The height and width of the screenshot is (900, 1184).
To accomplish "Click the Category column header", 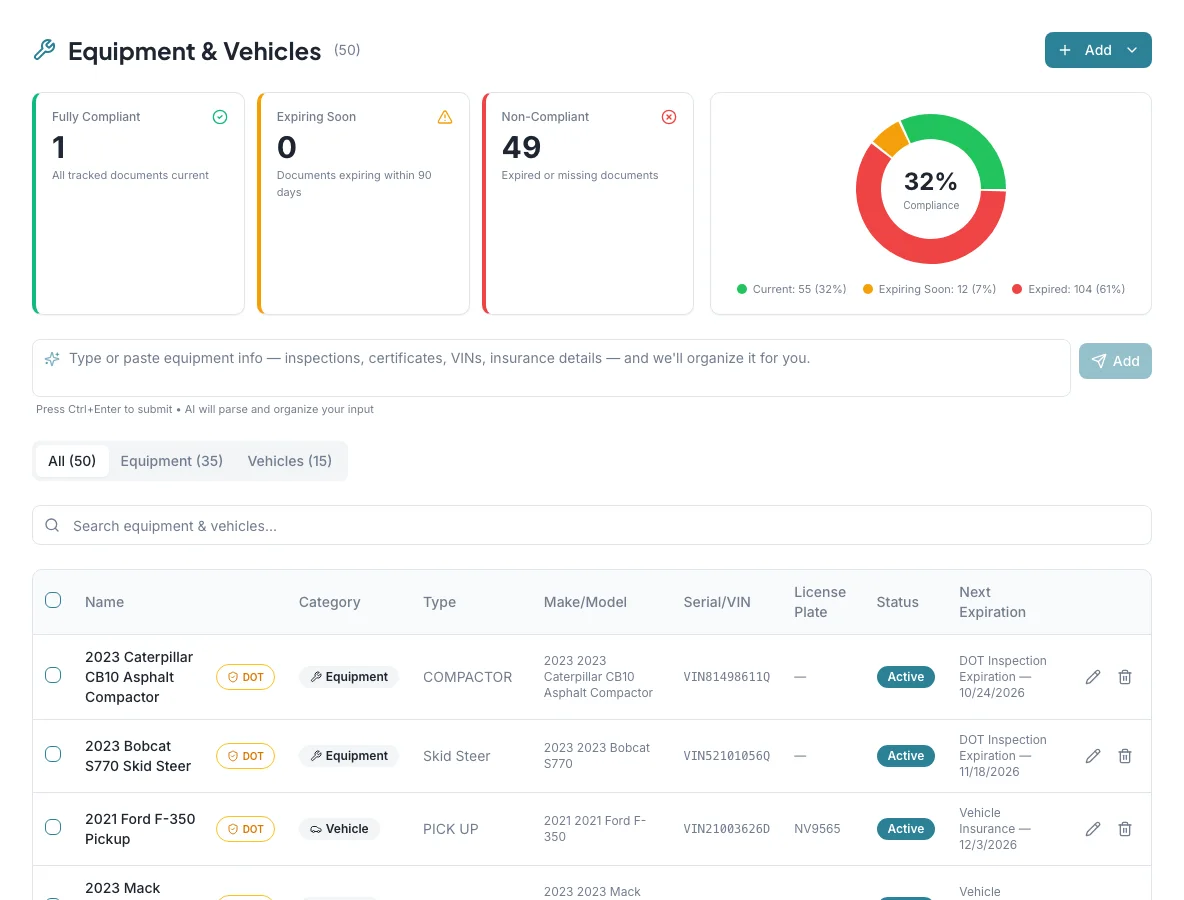I will click(x=329, y=602).
